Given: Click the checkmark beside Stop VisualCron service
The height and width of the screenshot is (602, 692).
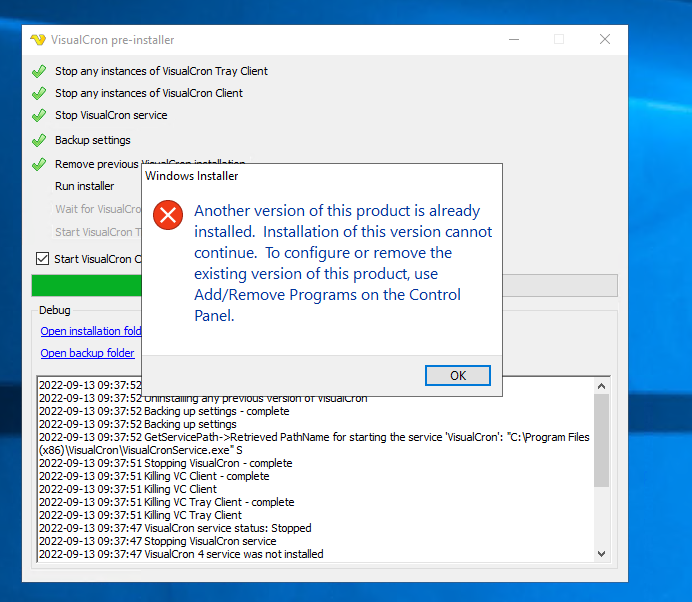Looking at the screenshot, I should pyautogui.click(x=39, y=116).
